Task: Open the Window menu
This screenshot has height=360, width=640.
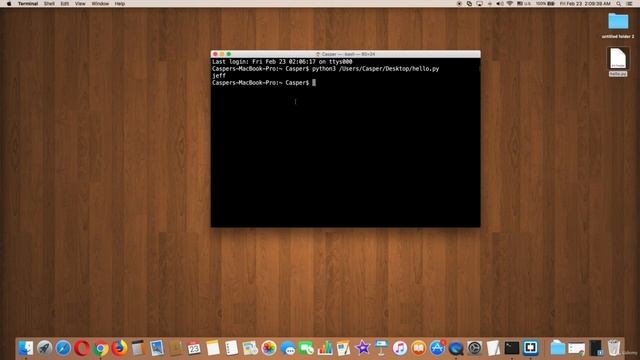Action: pos(100,3)
